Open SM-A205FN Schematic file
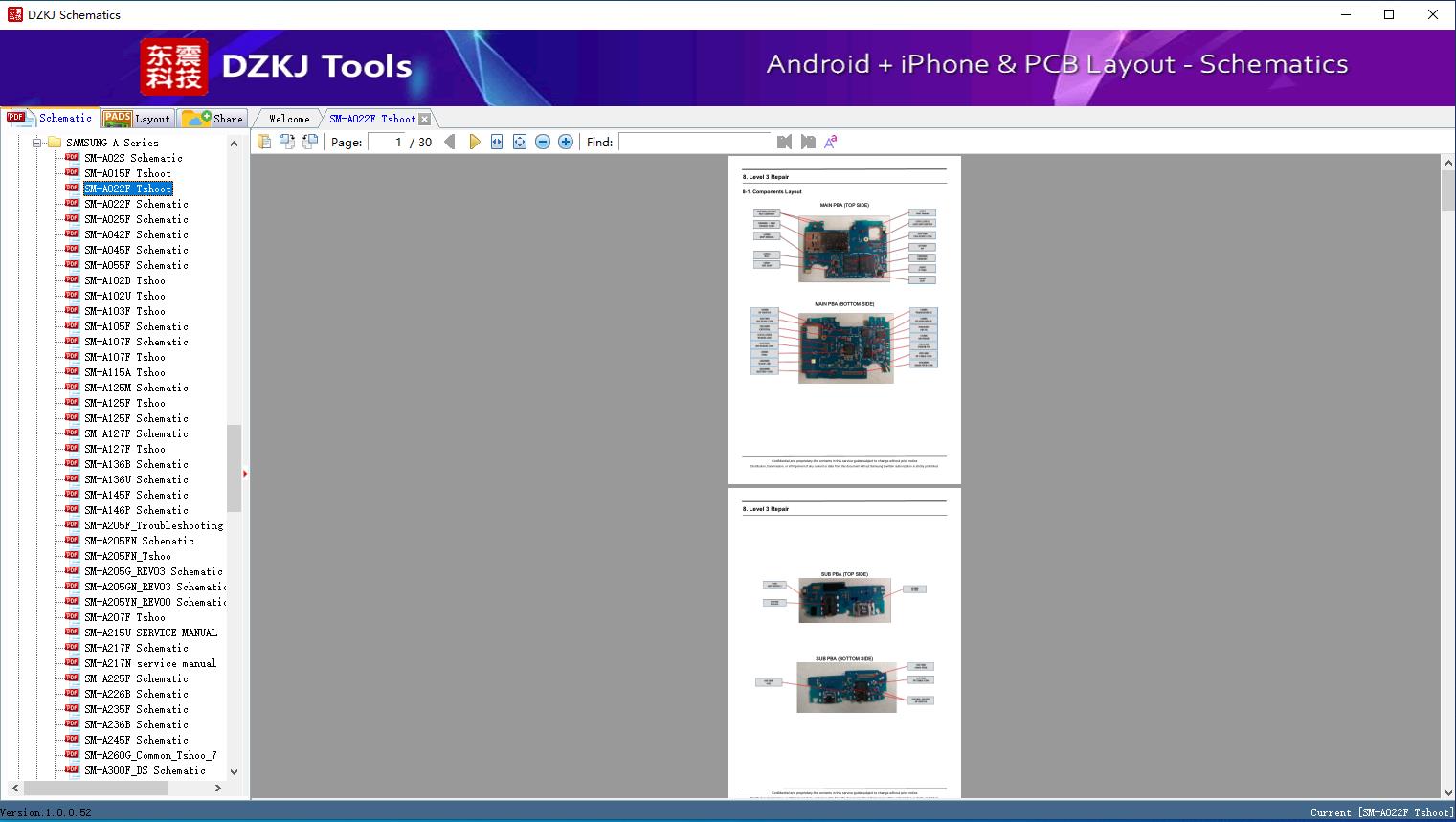Viewport: 1456px width, 822px height. click(x=139, y=541)
